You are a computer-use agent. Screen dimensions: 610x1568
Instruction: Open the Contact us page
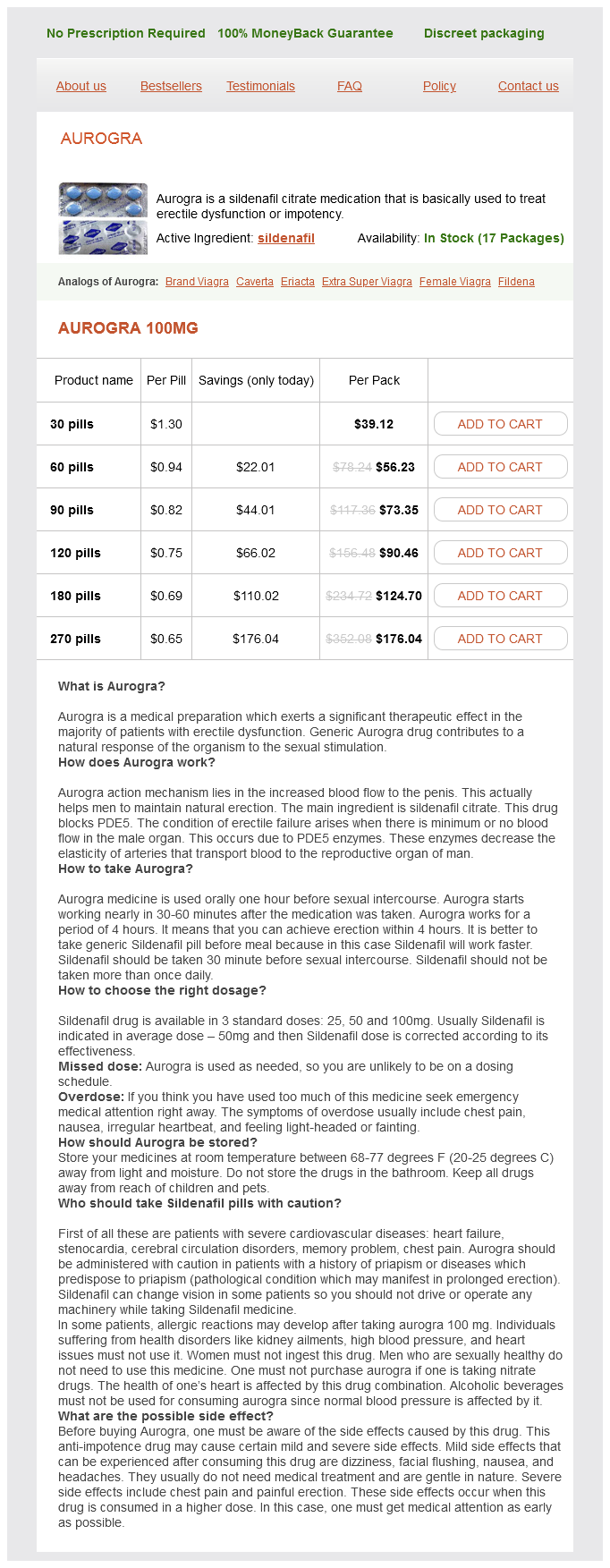[x=528, y=86]
